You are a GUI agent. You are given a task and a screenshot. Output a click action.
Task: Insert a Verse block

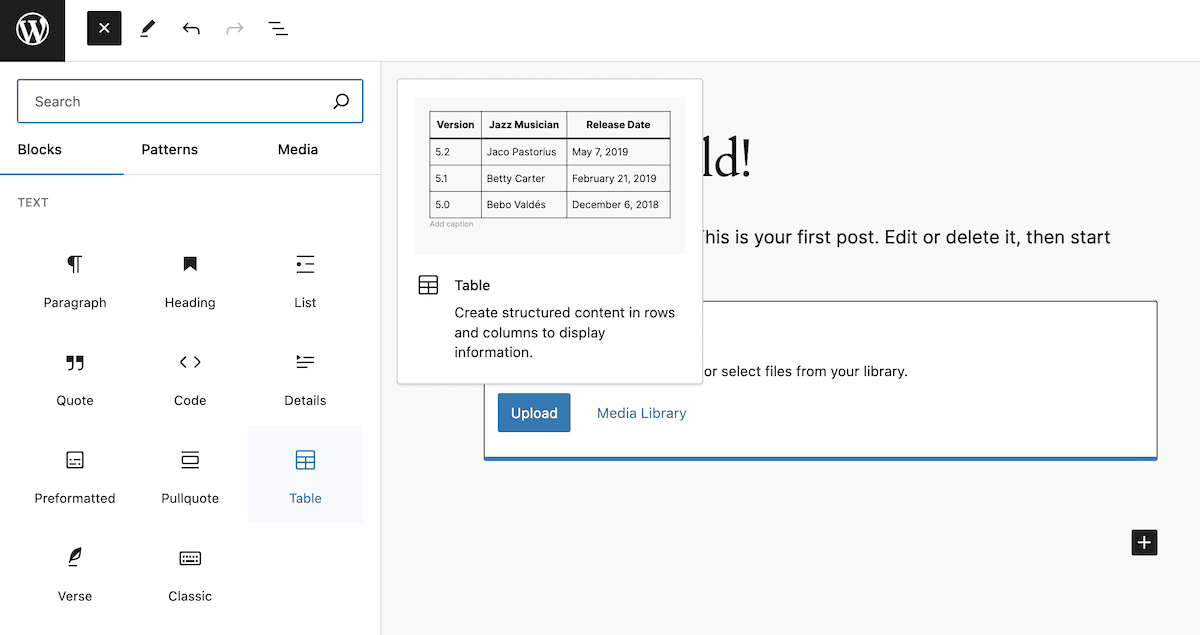pyautogui.click(x=75, y=576)
